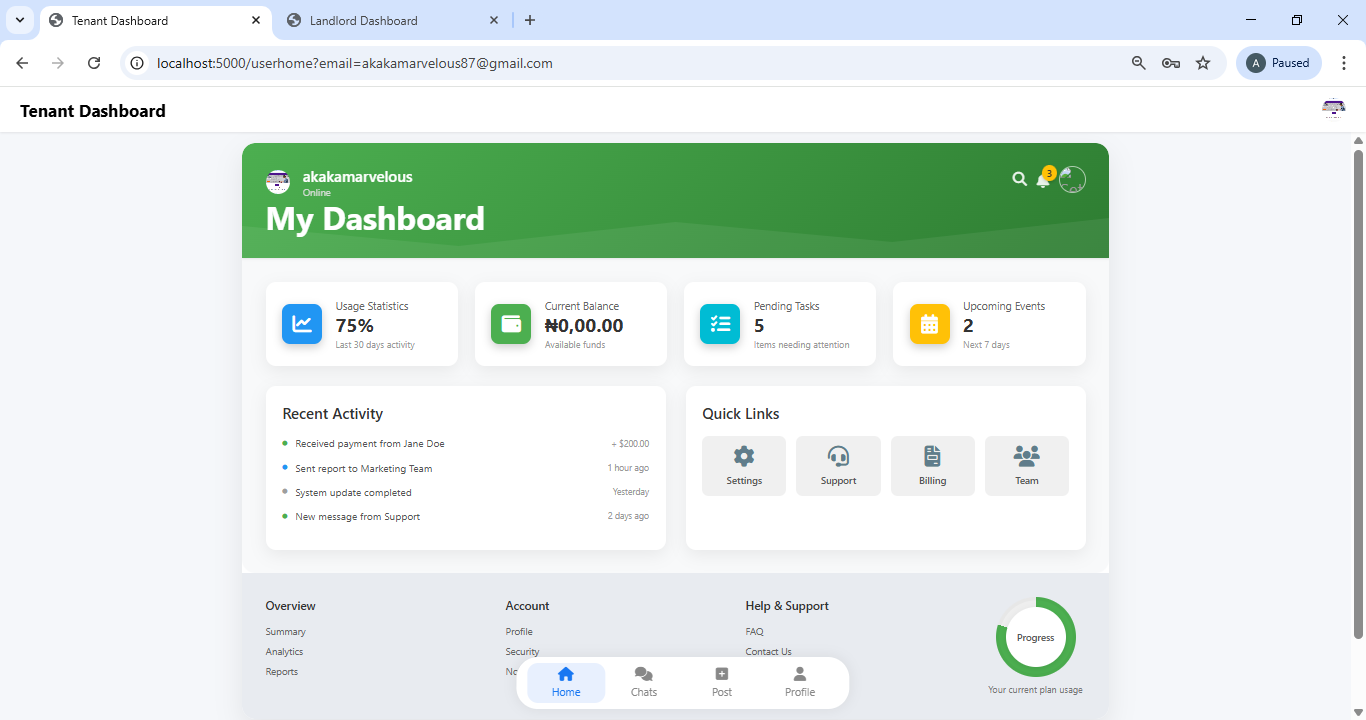
Task: Open the Team quick link icon
Action: point(1026,455)
